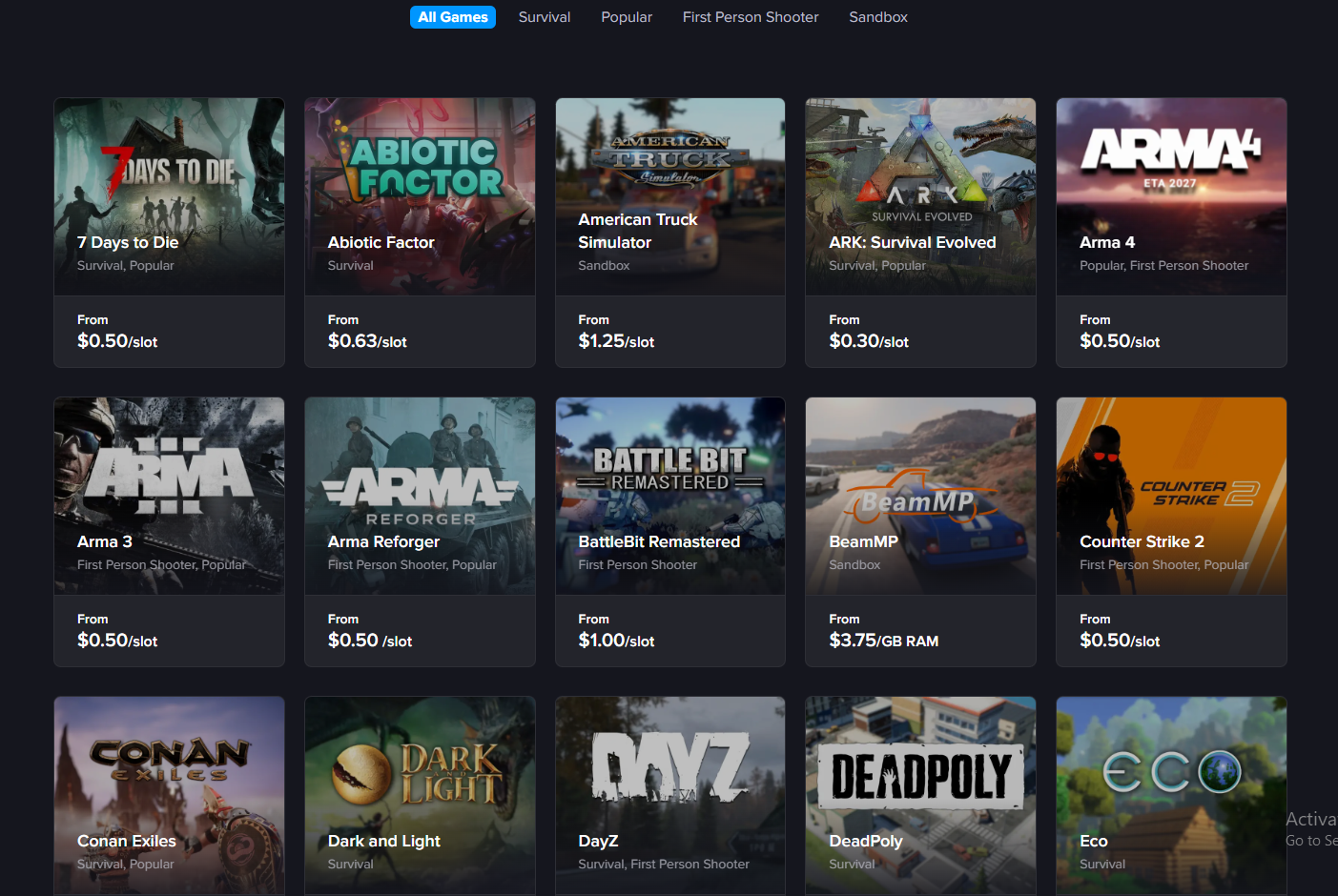Click the "BeamMP" title text
The height and width of the screenshot is (896, 1338).
863,541
